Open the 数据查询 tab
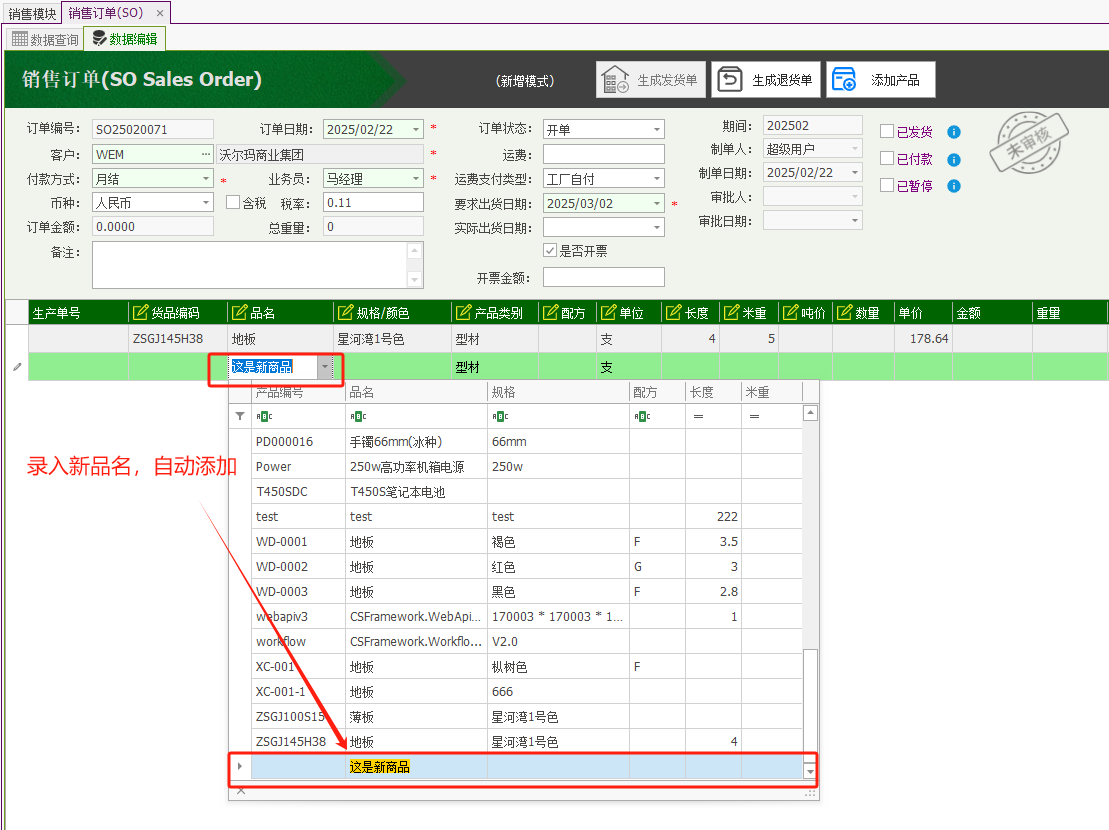The image size is (1109, 830). [x=45, y=40]
